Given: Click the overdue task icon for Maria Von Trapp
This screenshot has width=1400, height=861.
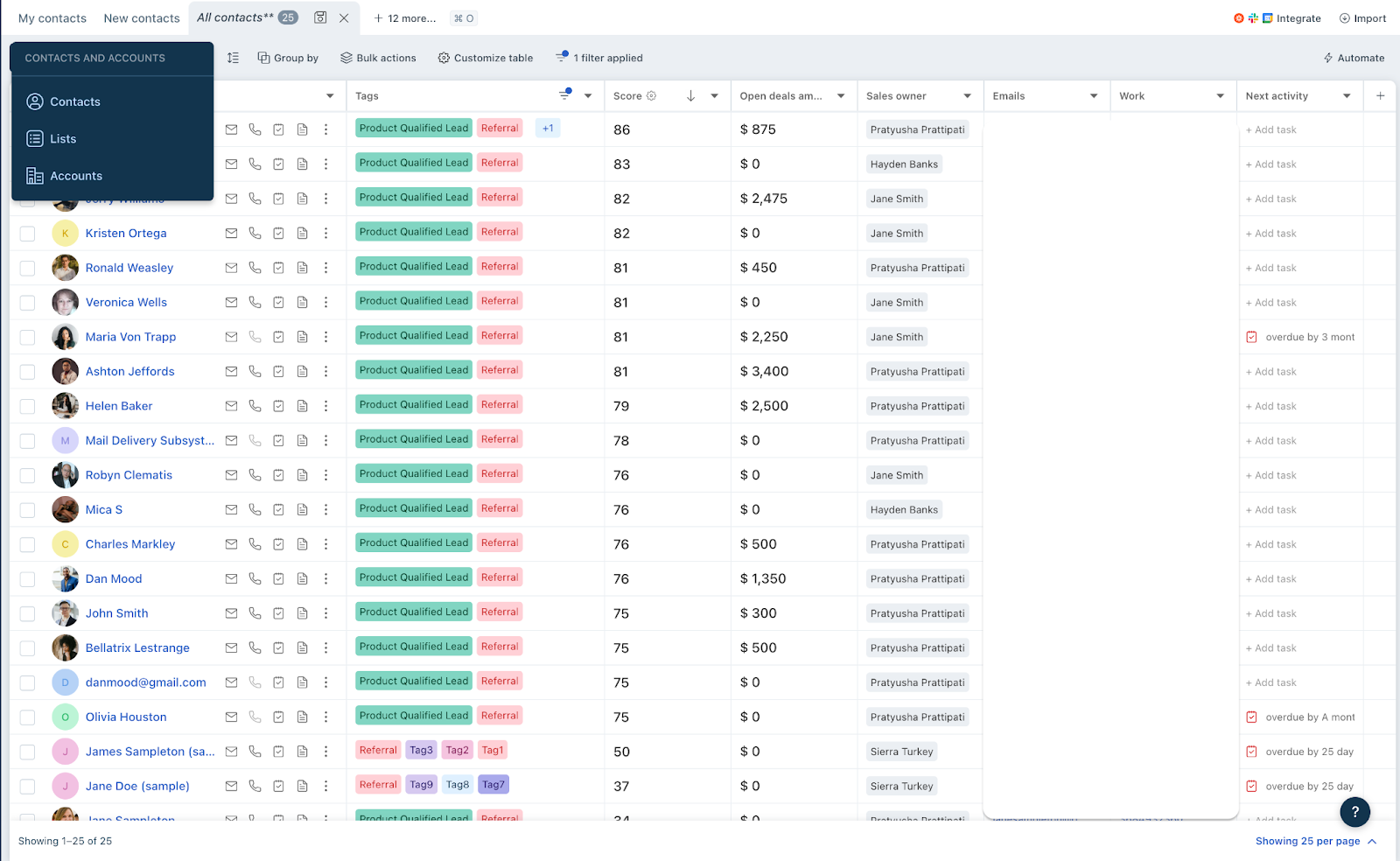Looking at the screenshot, I should pos(1251,337).
